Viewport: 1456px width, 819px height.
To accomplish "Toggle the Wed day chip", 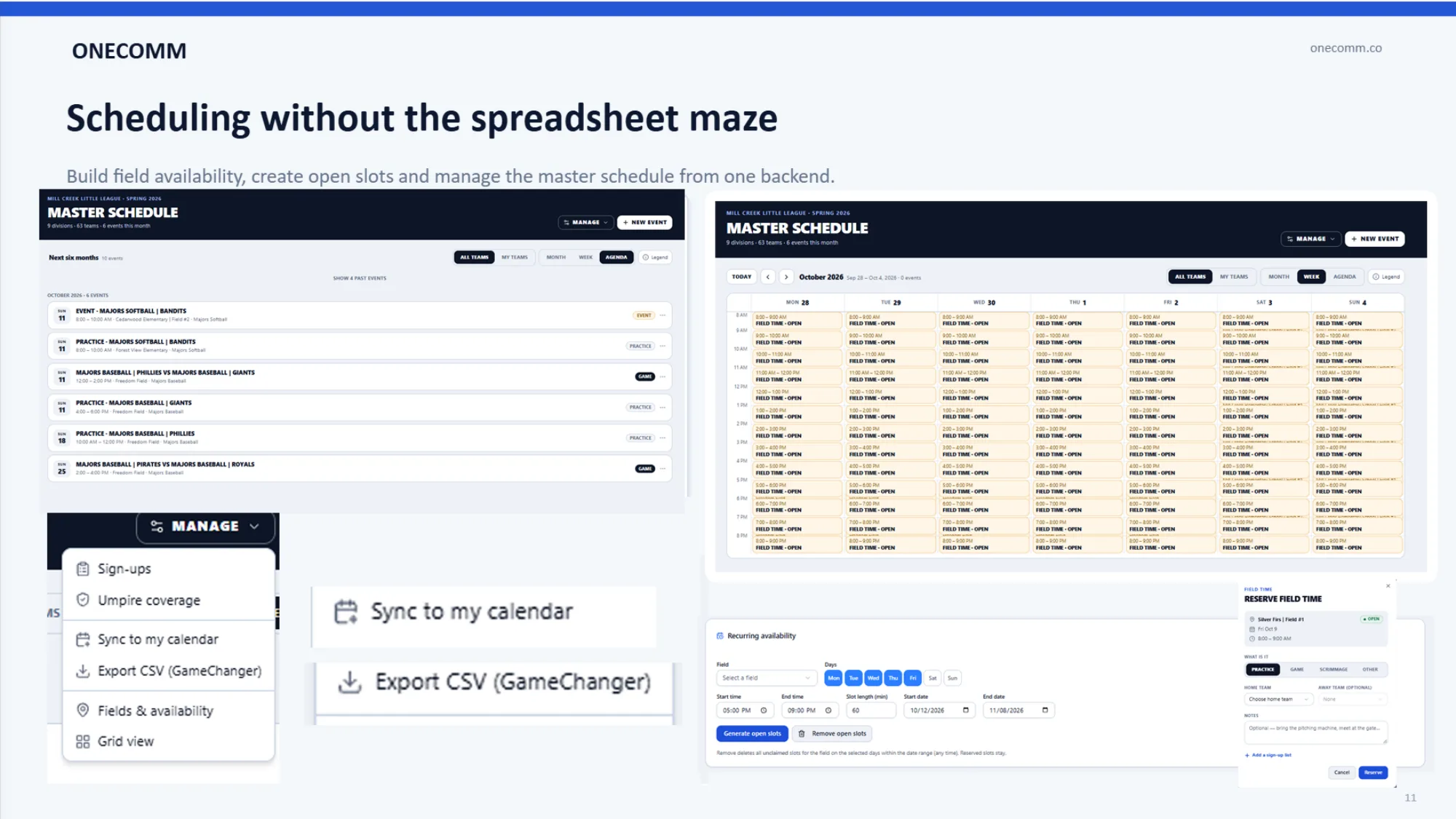I will click(873, 678).
